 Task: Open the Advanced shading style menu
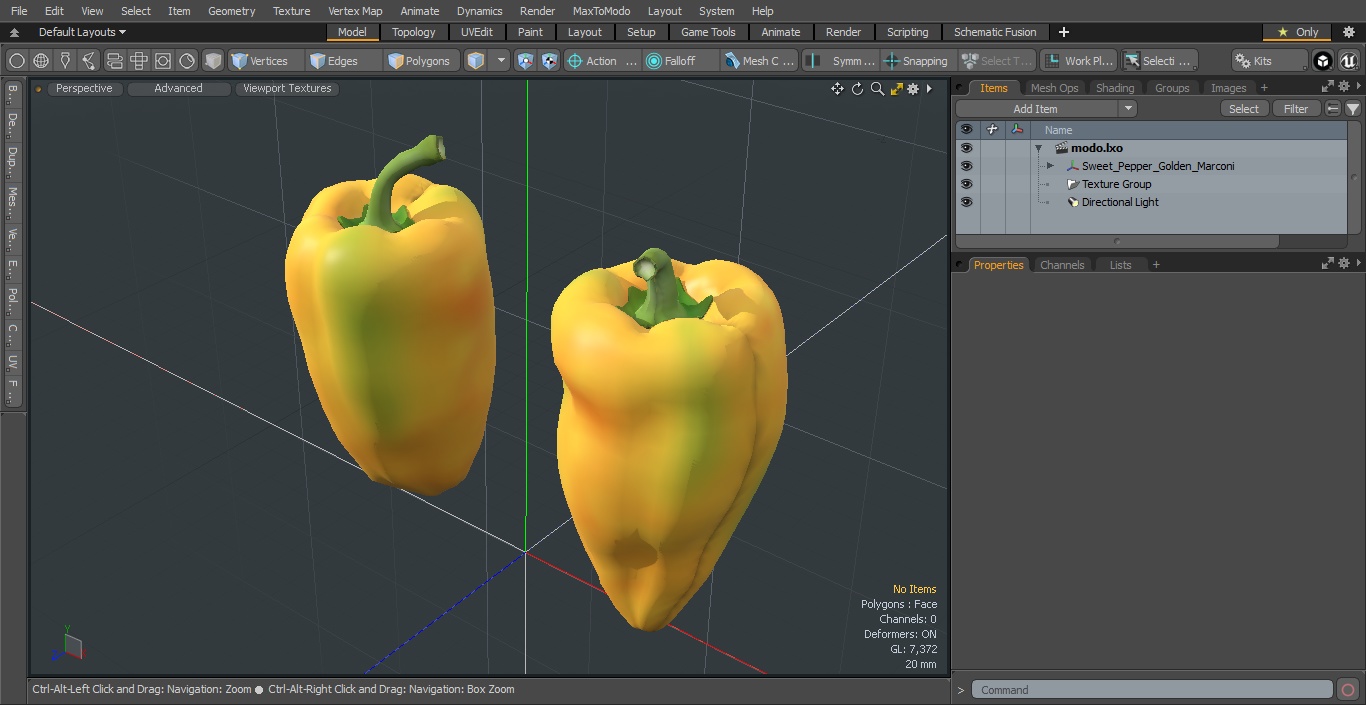click(x=178, y=88)
